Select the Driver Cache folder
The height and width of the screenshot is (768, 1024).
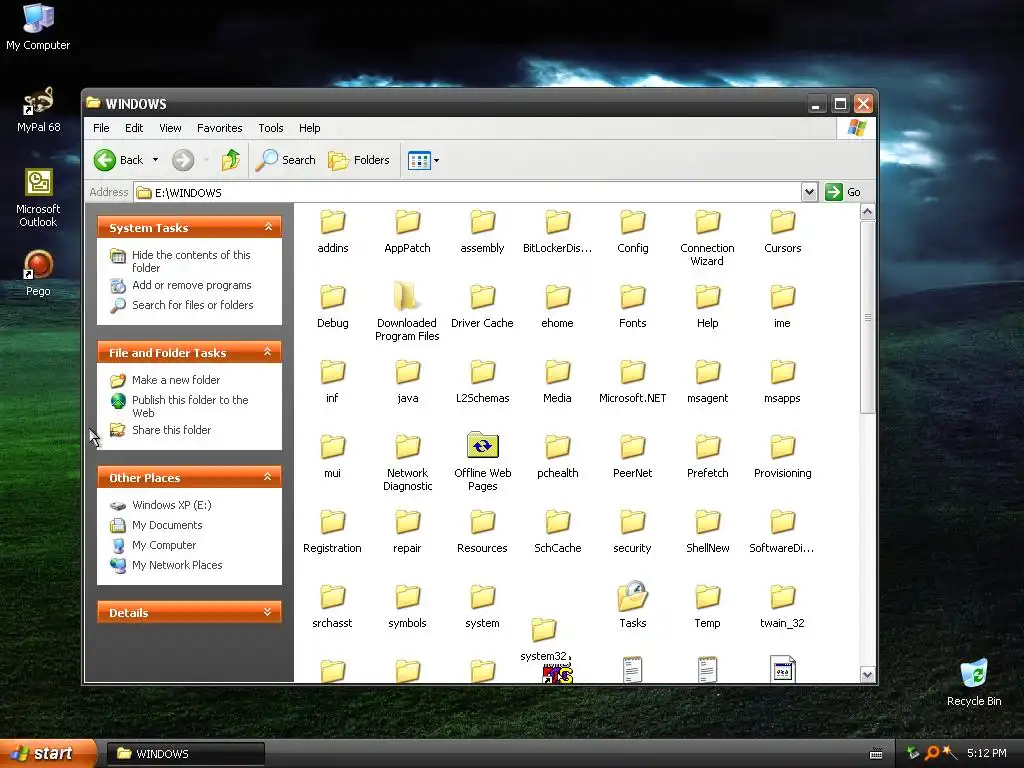coord(483,306)
